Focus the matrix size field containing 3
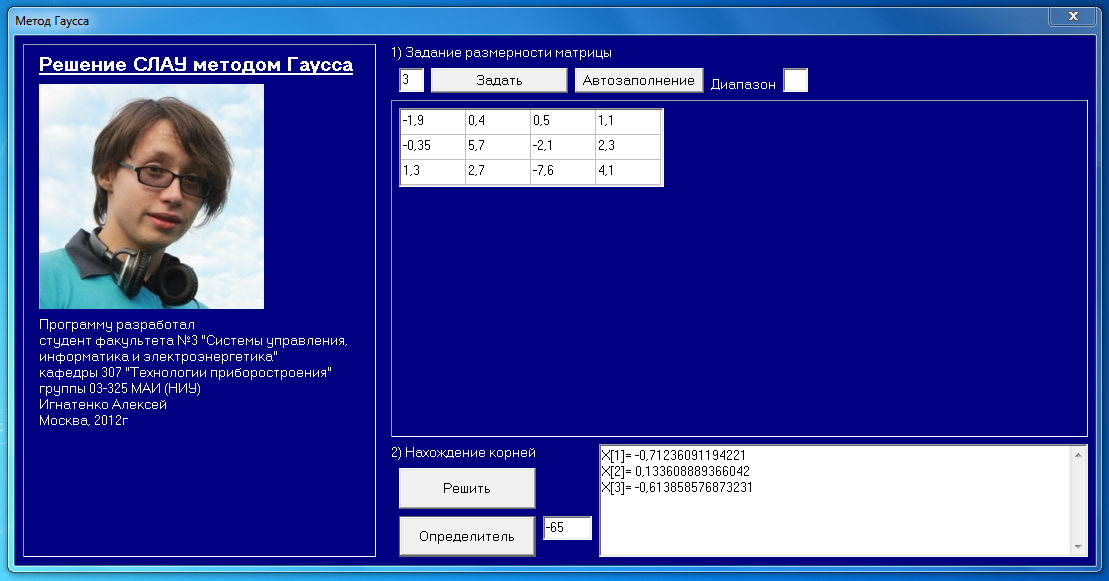 click(x=412, y=80)
